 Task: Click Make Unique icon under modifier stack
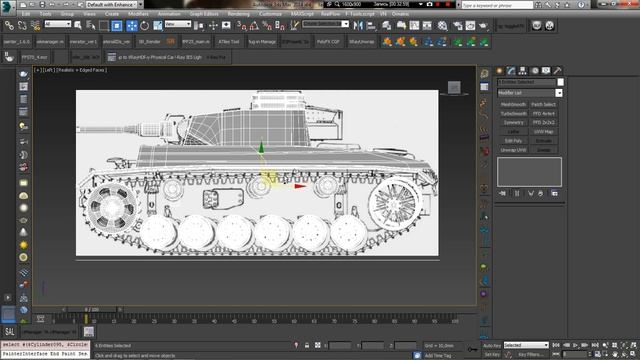531,193
